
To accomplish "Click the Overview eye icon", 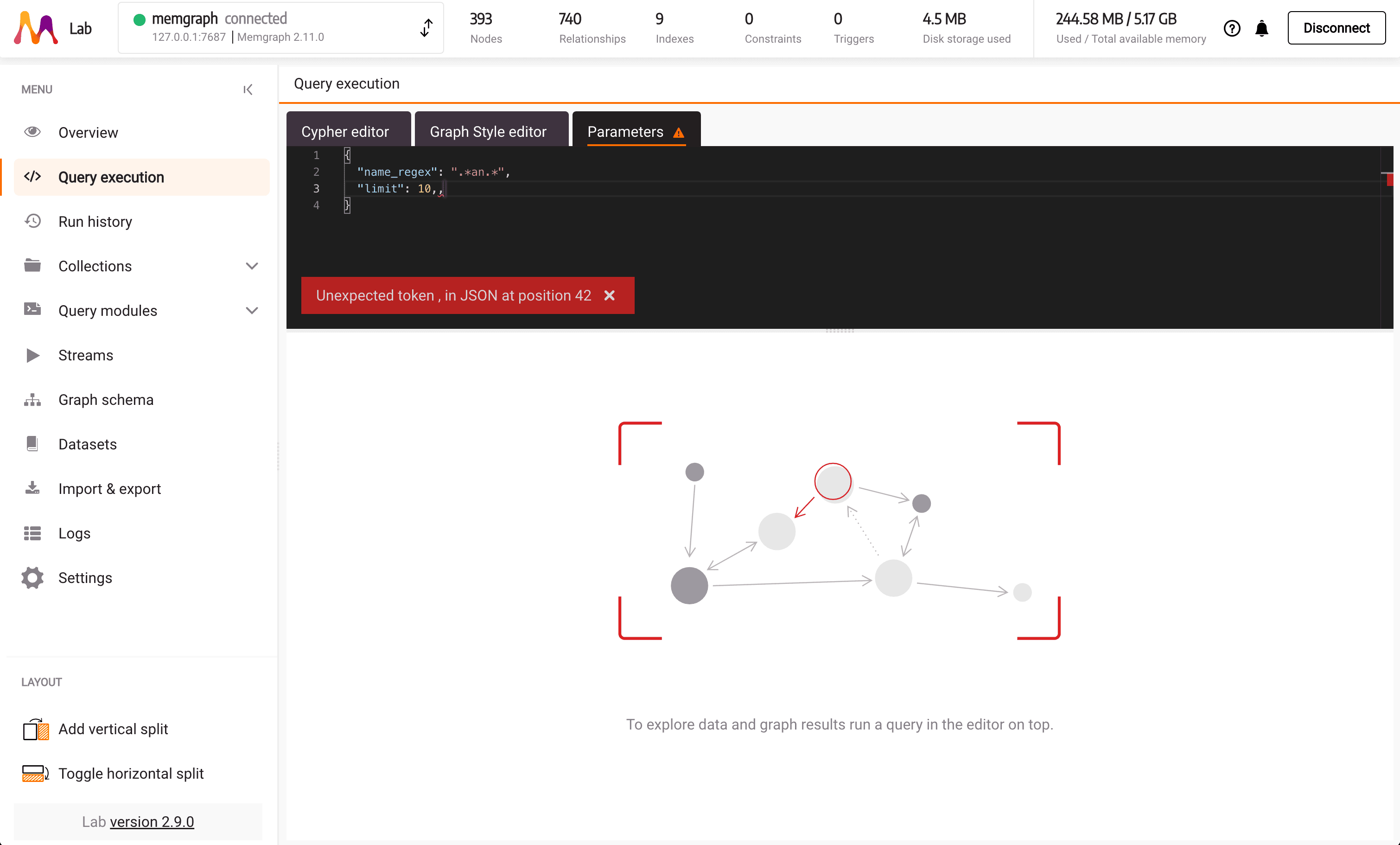I will coord(32,132).
